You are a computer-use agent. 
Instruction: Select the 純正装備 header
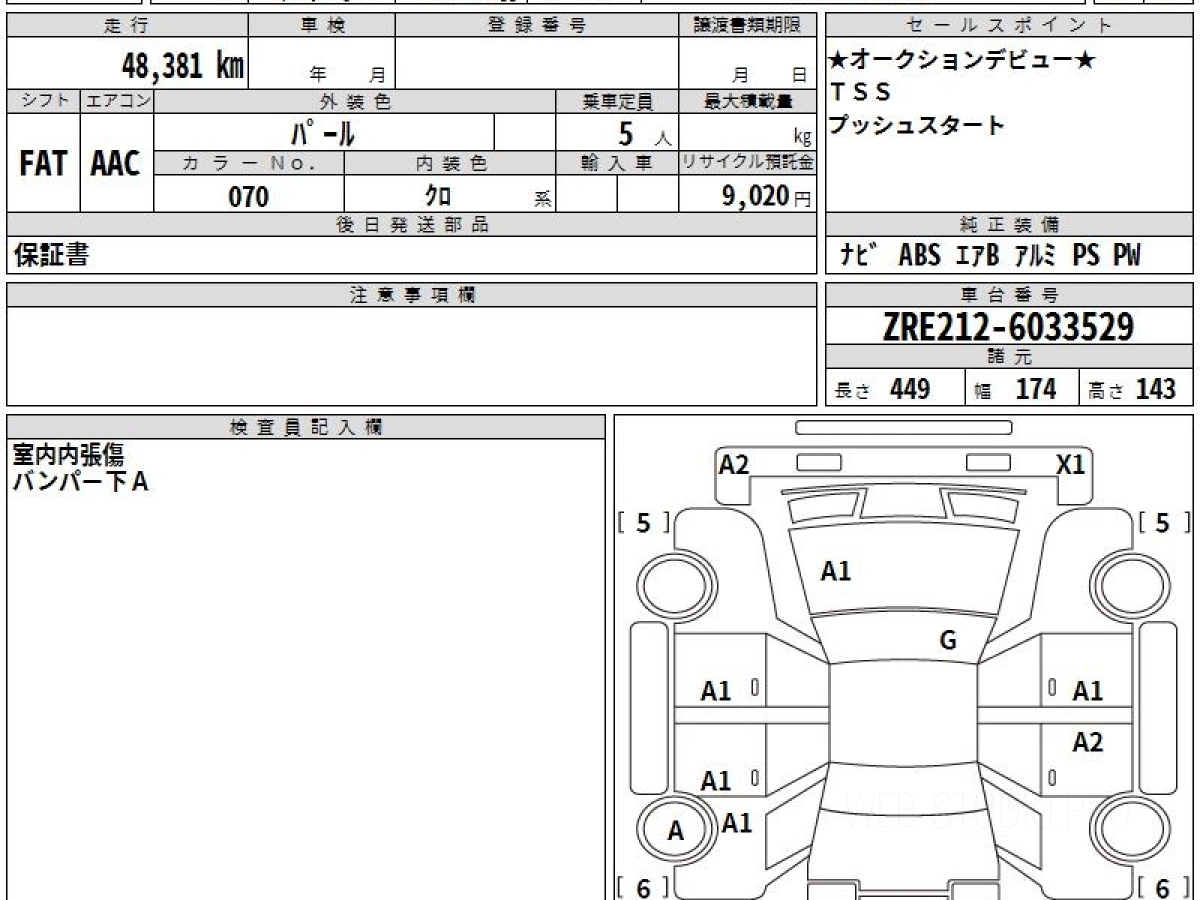[1009, 225]
